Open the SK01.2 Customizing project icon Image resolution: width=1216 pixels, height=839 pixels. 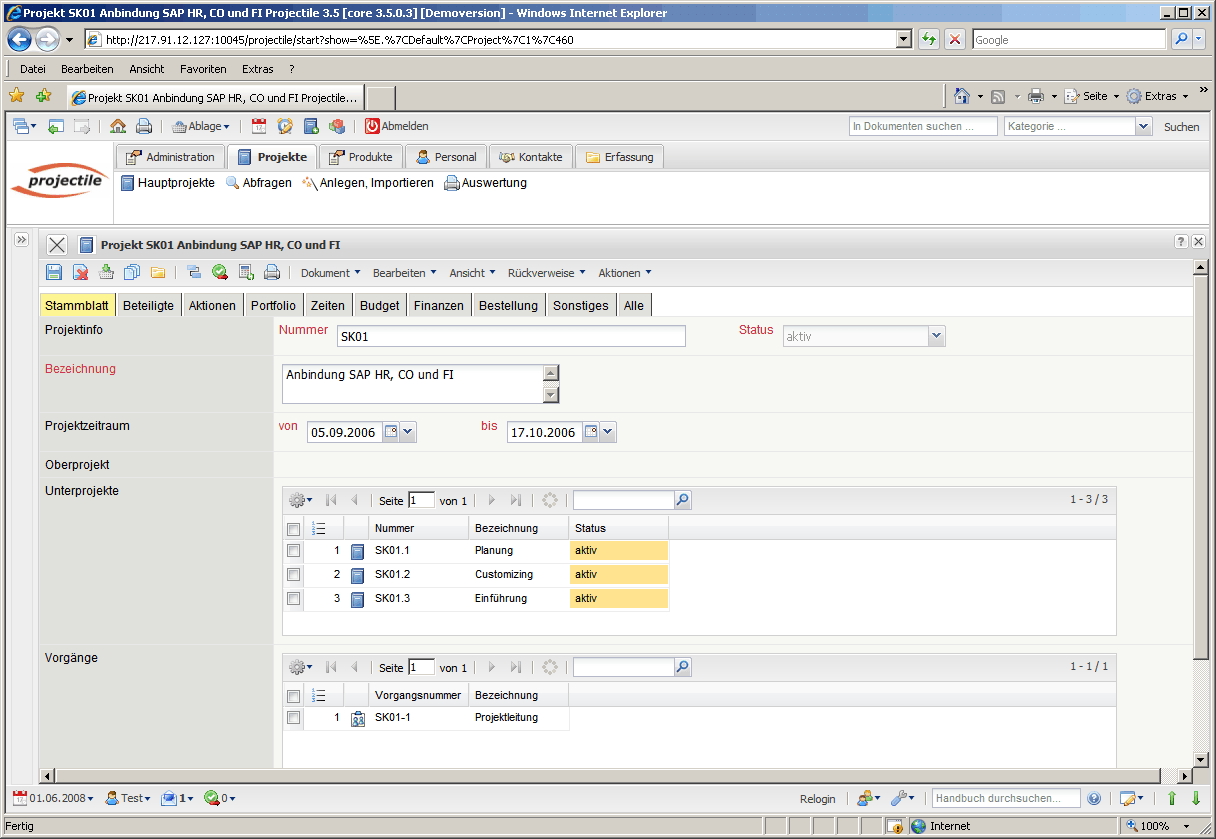pos(357,575)
